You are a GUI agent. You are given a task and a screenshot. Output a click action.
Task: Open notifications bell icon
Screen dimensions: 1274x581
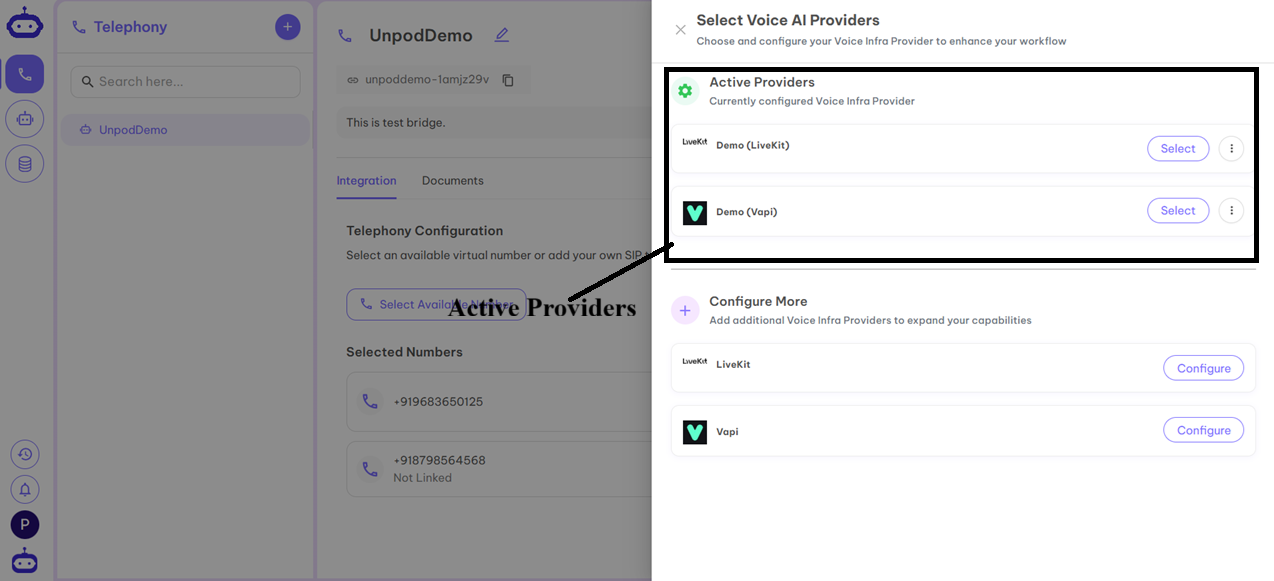(x=25, y=489)
